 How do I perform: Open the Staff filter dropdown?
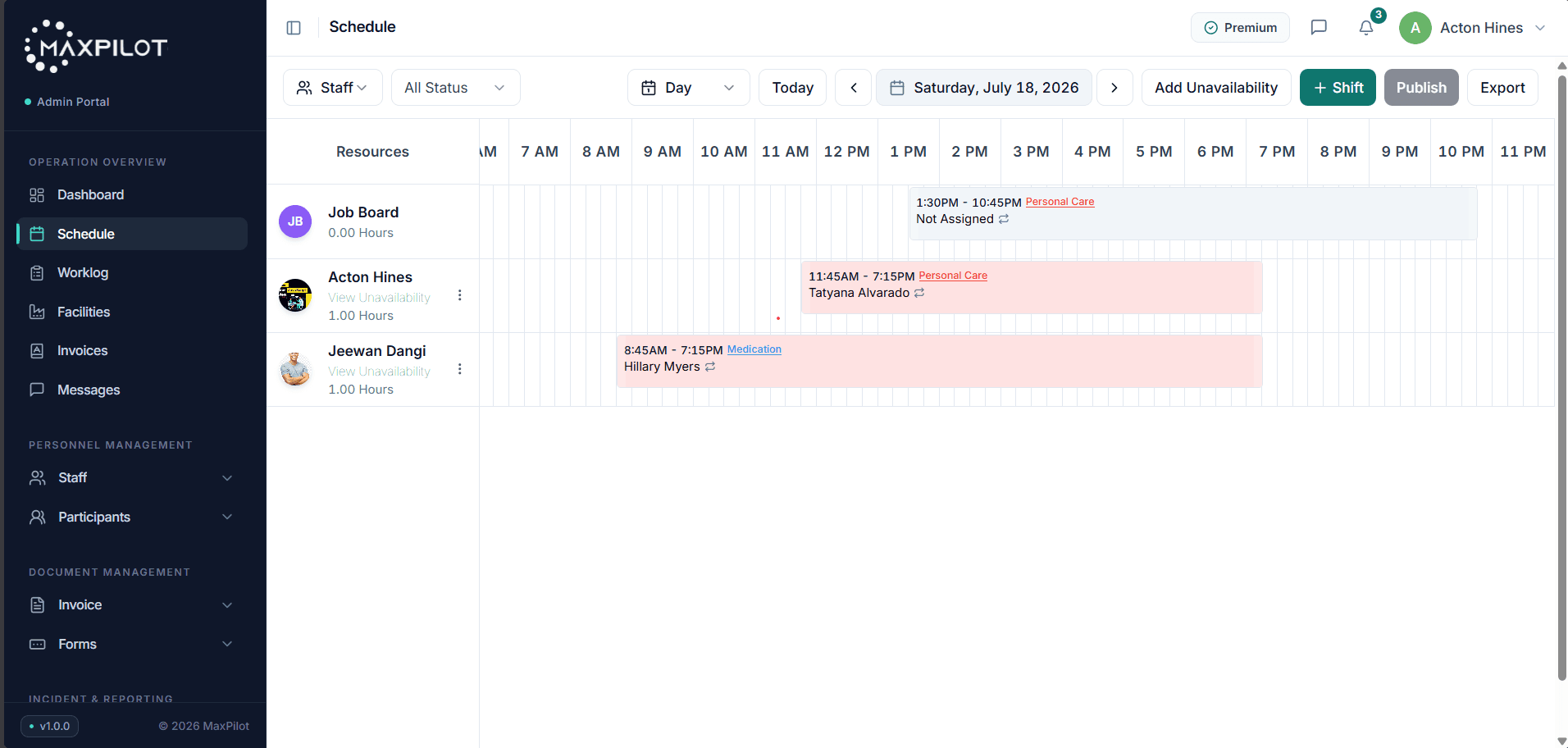(x=333, y=88)
